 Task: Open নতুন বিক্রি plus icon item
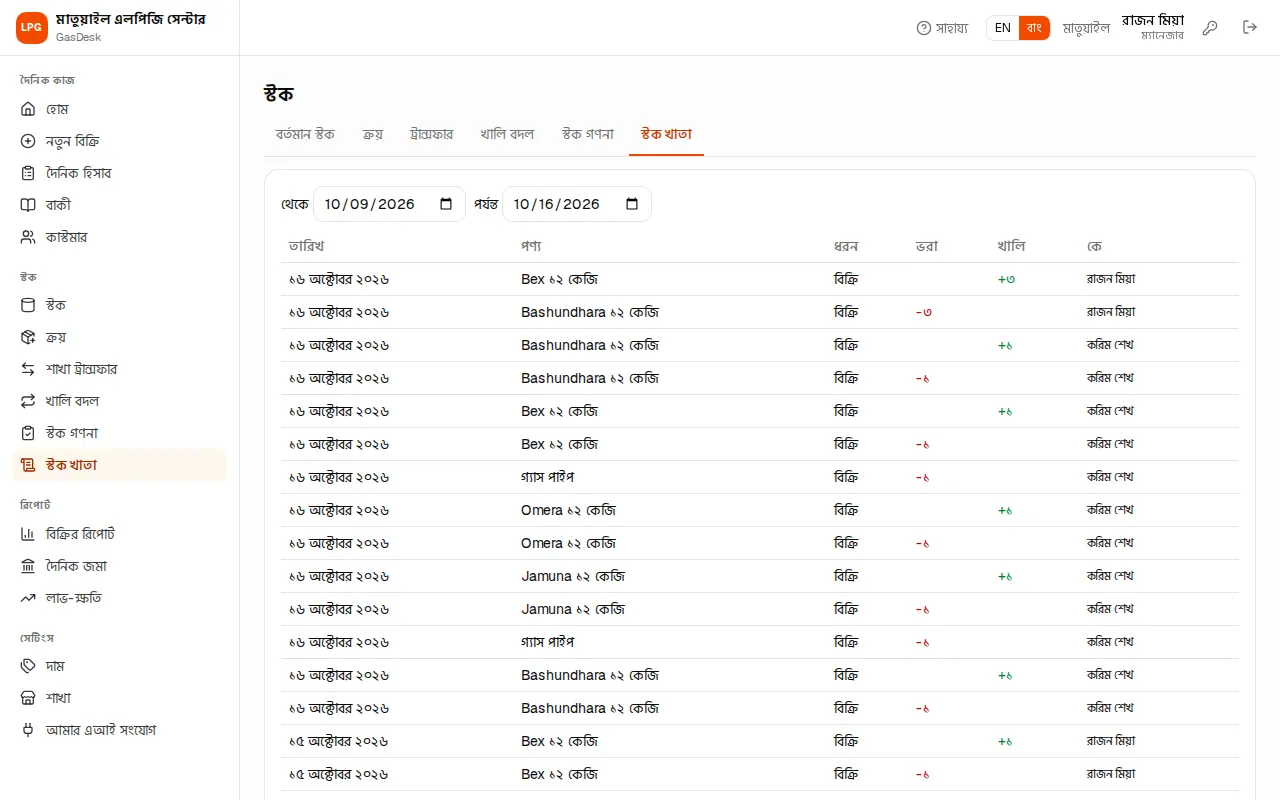pos(119,141)
